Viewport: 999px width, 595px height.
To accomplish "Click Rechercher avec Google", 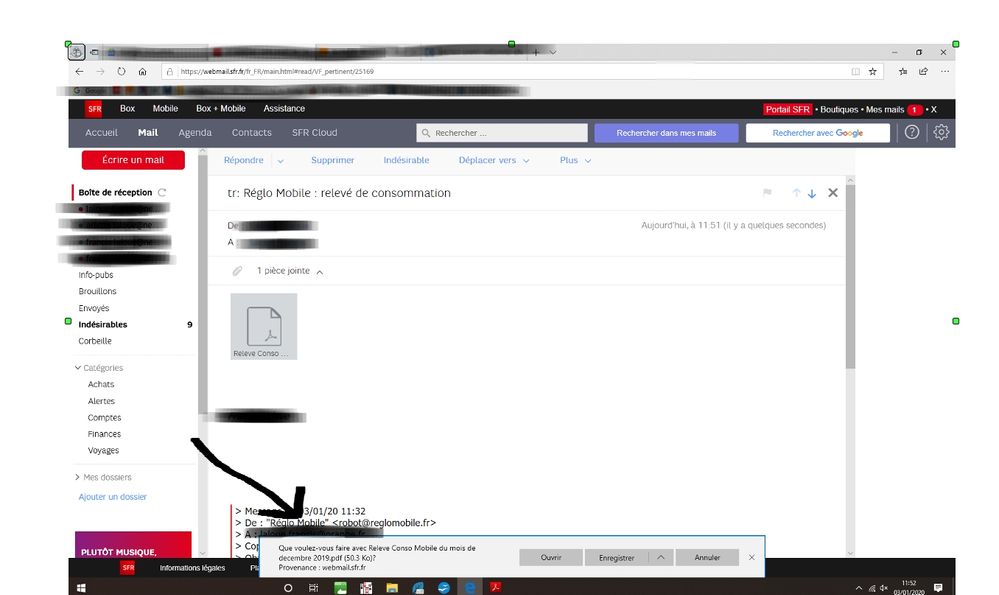I will coord(818,133).
